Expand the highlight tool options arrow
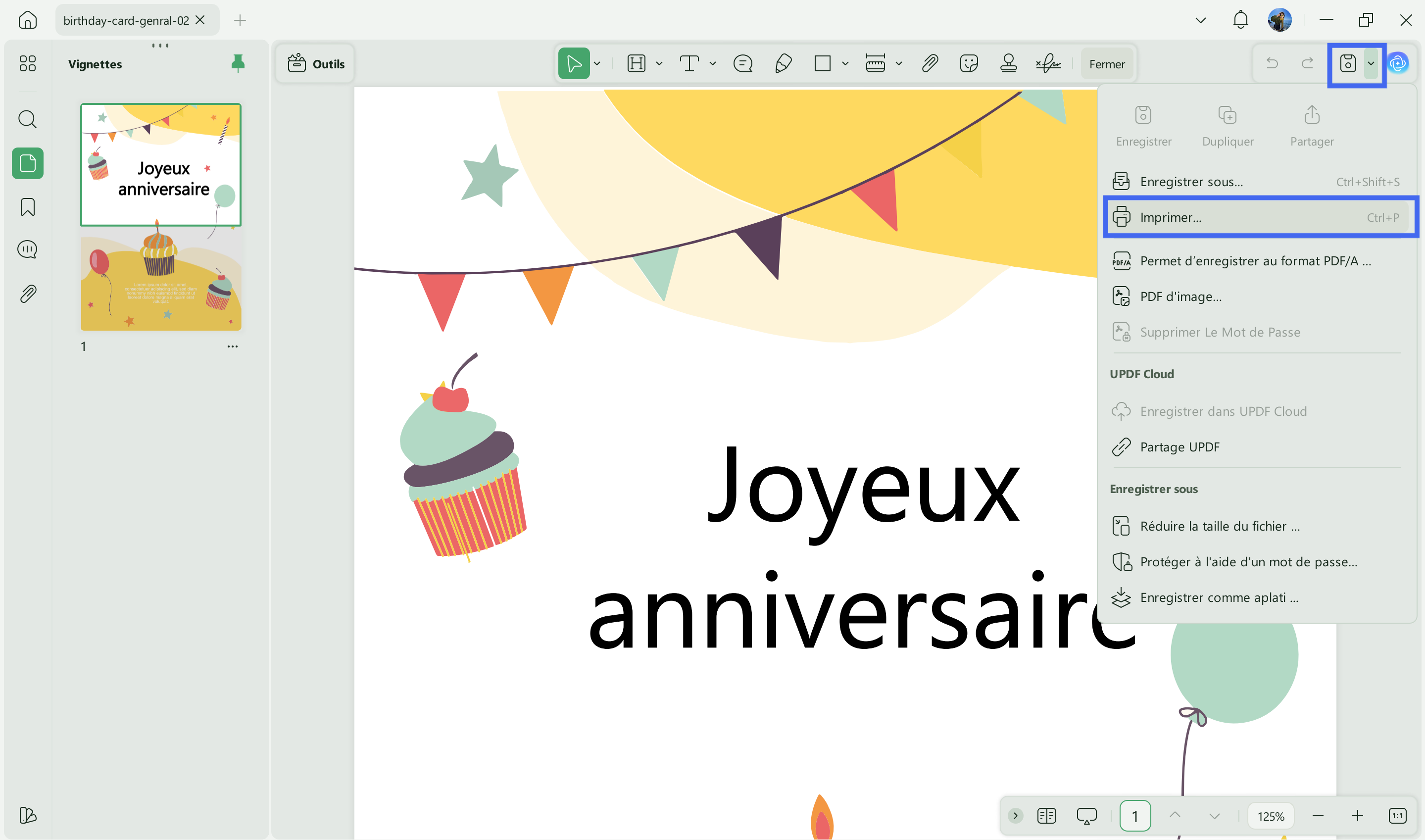1425x840 pixels. tap(659, 64)
